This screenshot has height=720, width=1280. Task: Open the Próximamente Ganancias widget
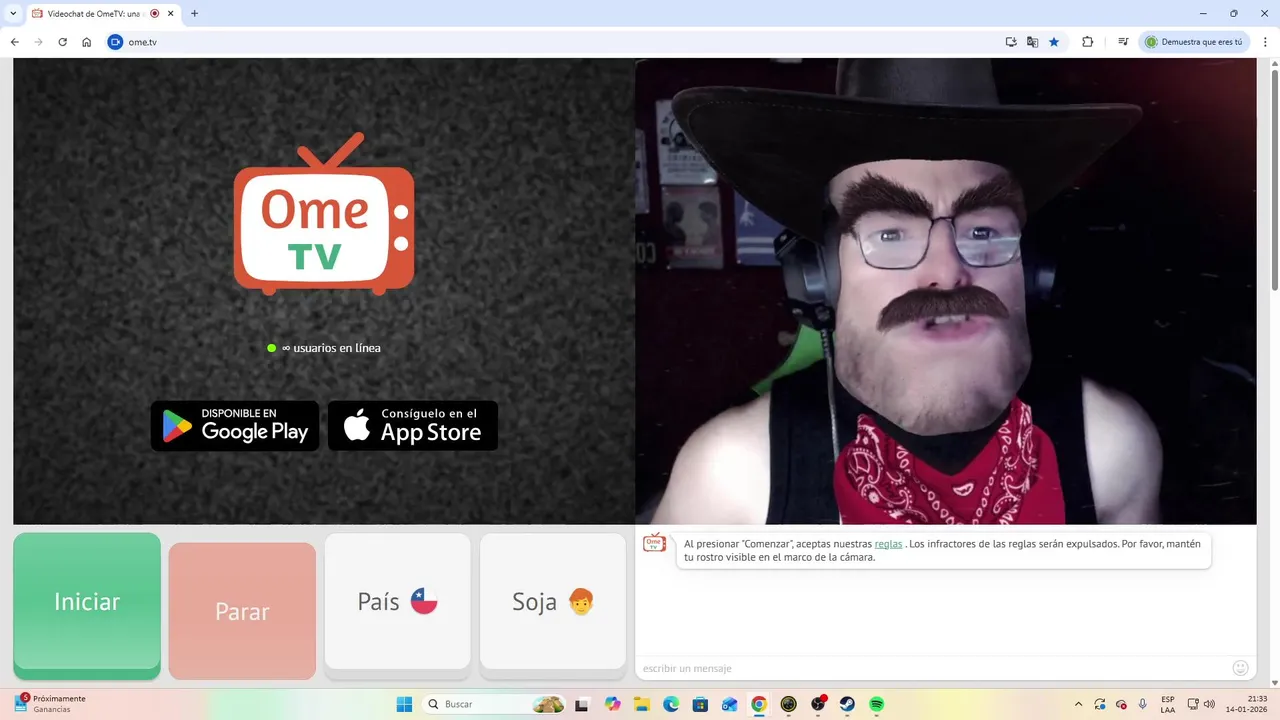coord(50,704)
